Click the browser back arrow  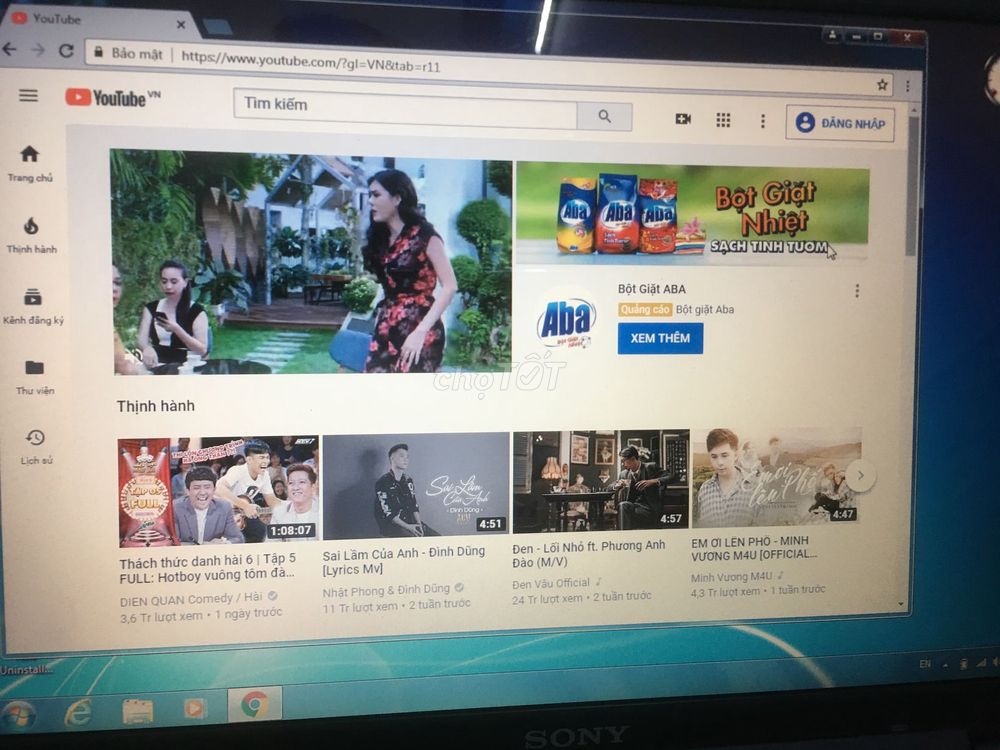click(x=10, y=48)
